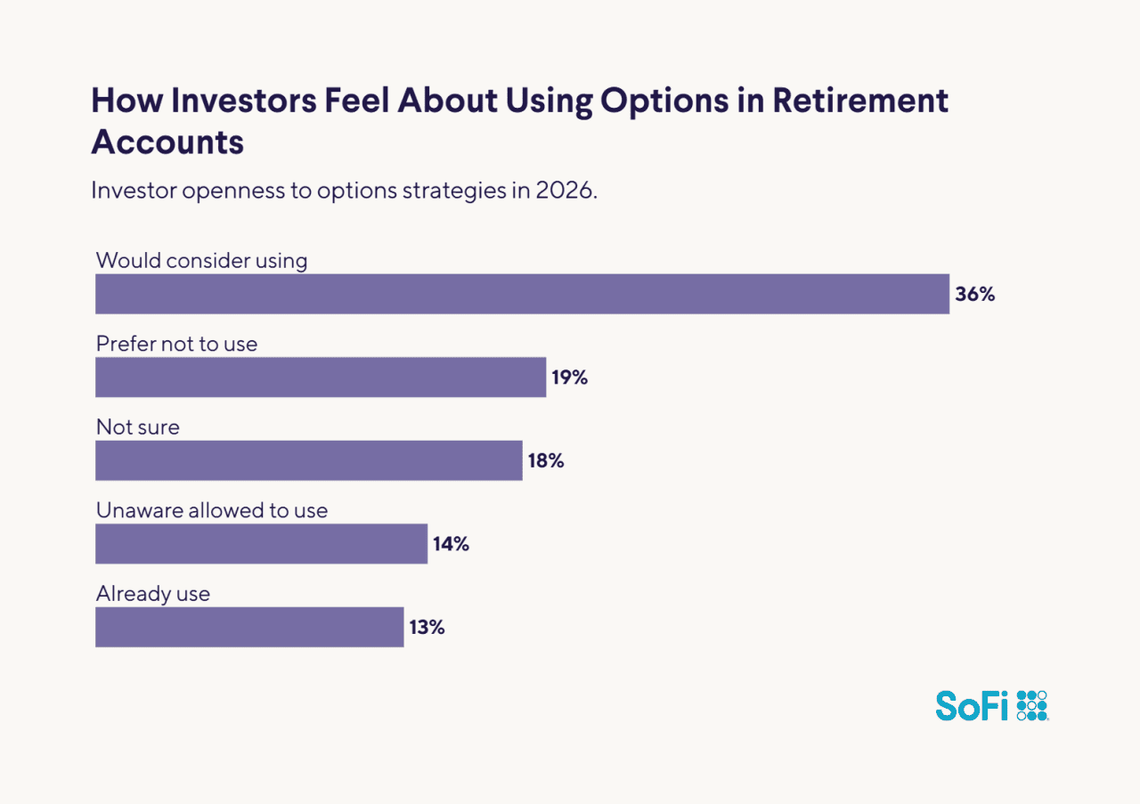
Task: Click the 18% value label
Action: 545,461
